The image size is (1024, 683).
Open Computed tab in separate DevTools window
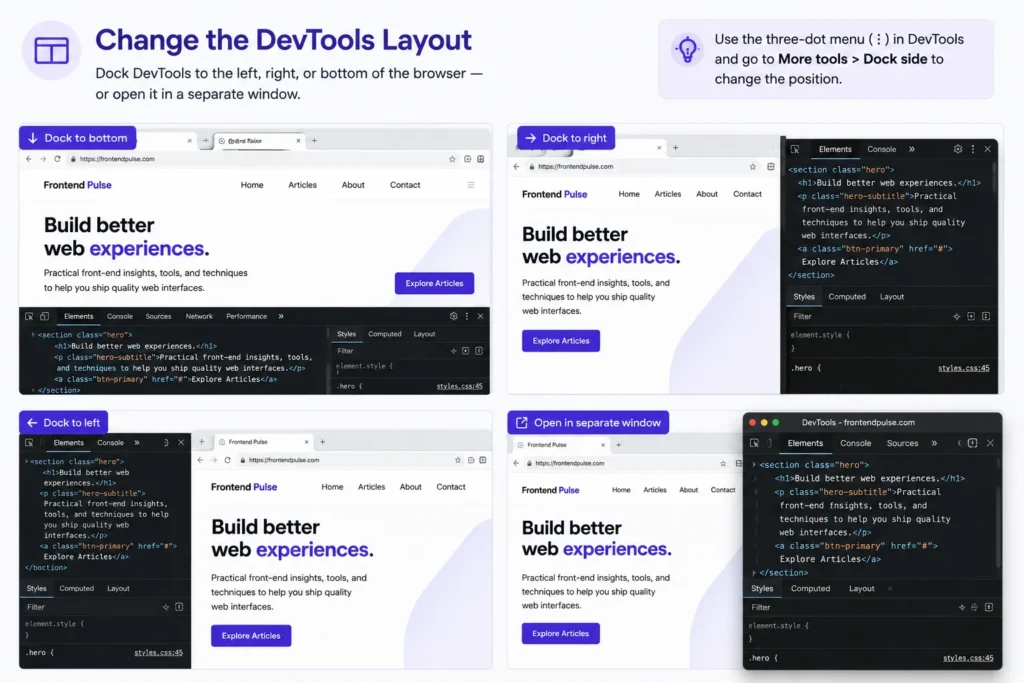coord(810,588)
